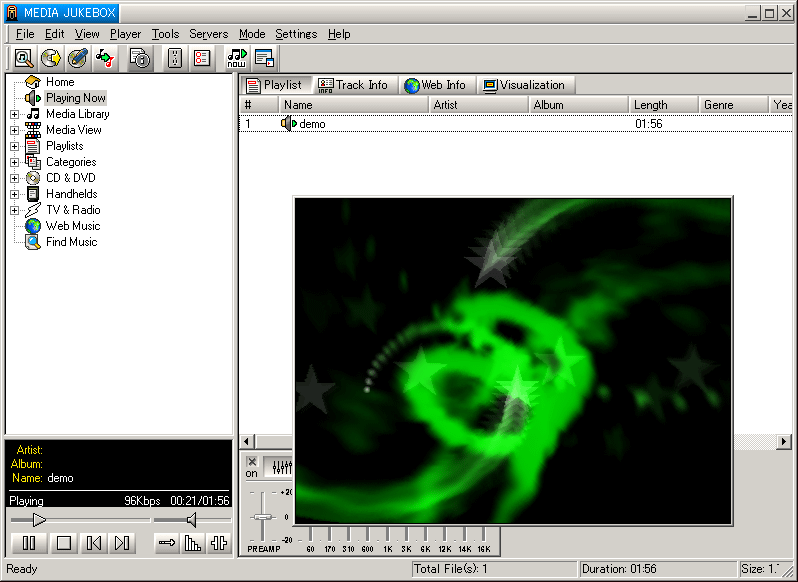
Task: Skip to the previous track
Action: pyautogui.click(x=94, y=543)
